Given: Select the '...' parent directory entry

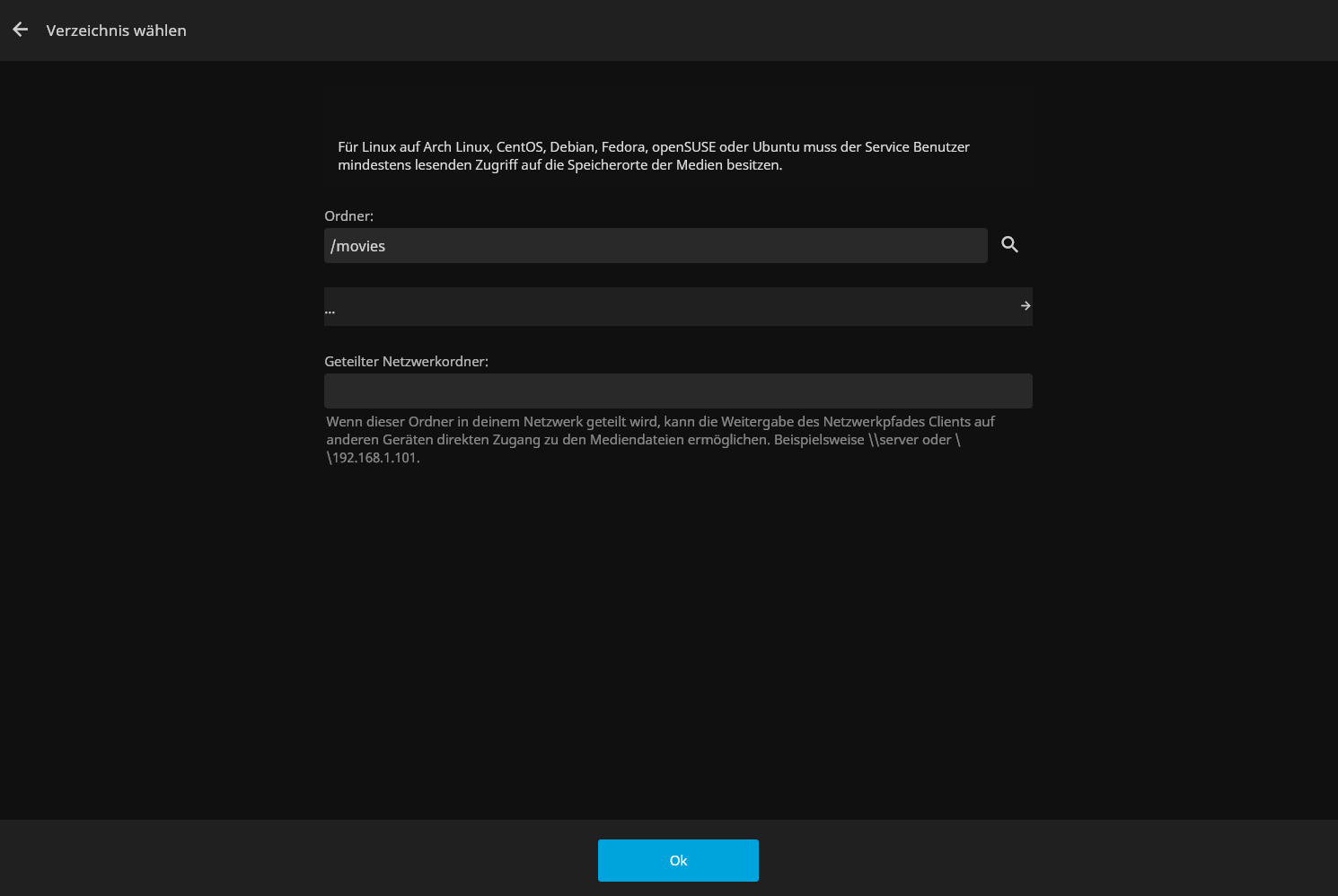Looking at the screenshot, I should (330, 309).
